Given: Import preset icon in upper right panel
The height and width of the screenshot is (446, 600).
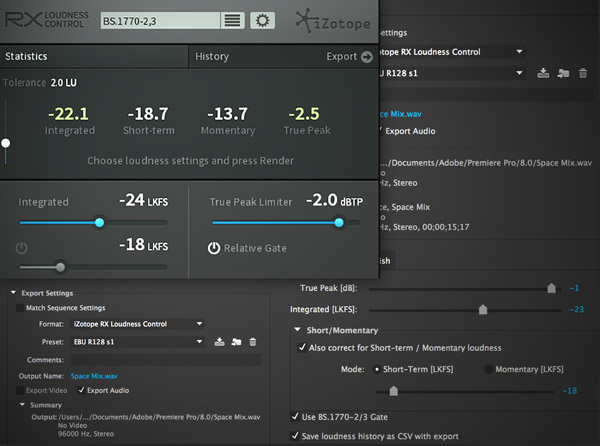Looking at the screenshot, I should (563, 73).
